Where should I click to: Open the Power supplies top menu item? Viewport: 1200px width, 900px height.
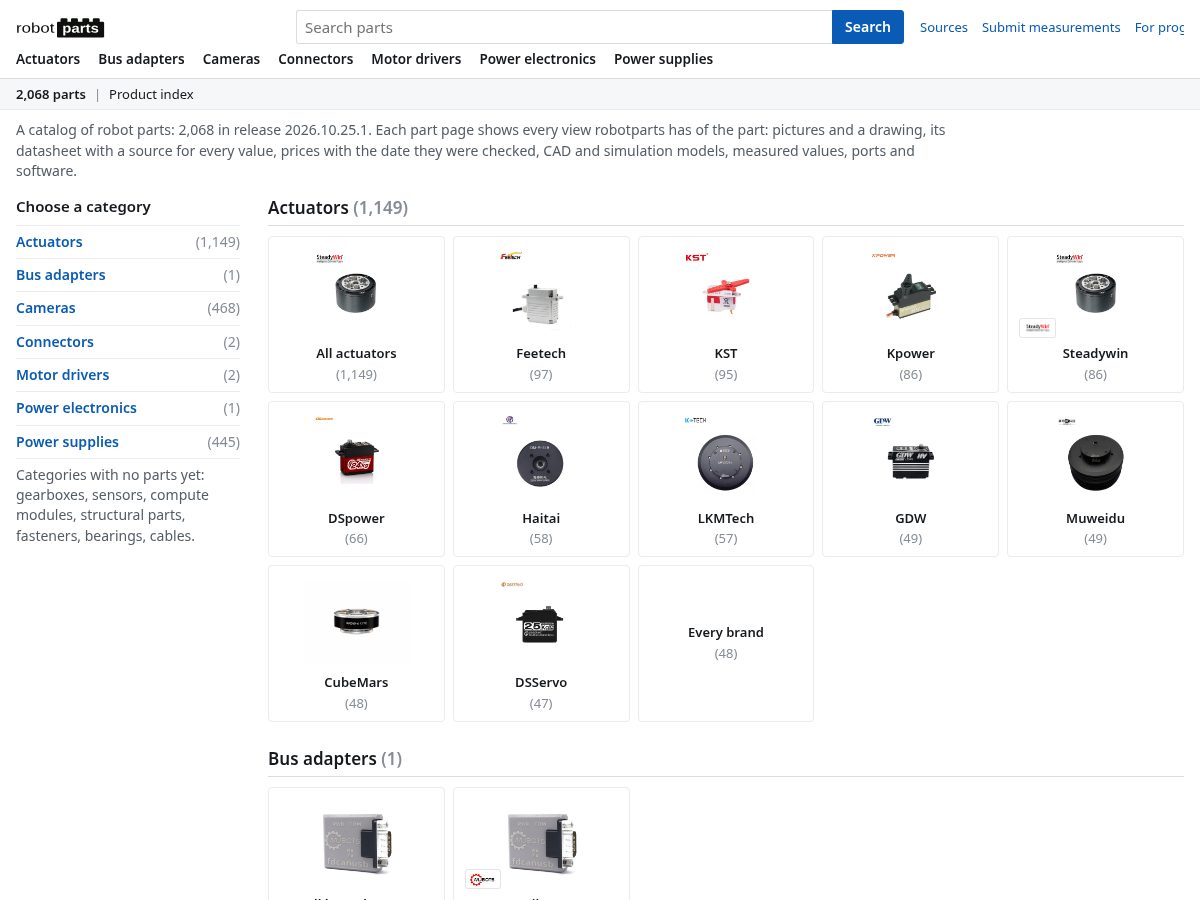click(663, 59)
